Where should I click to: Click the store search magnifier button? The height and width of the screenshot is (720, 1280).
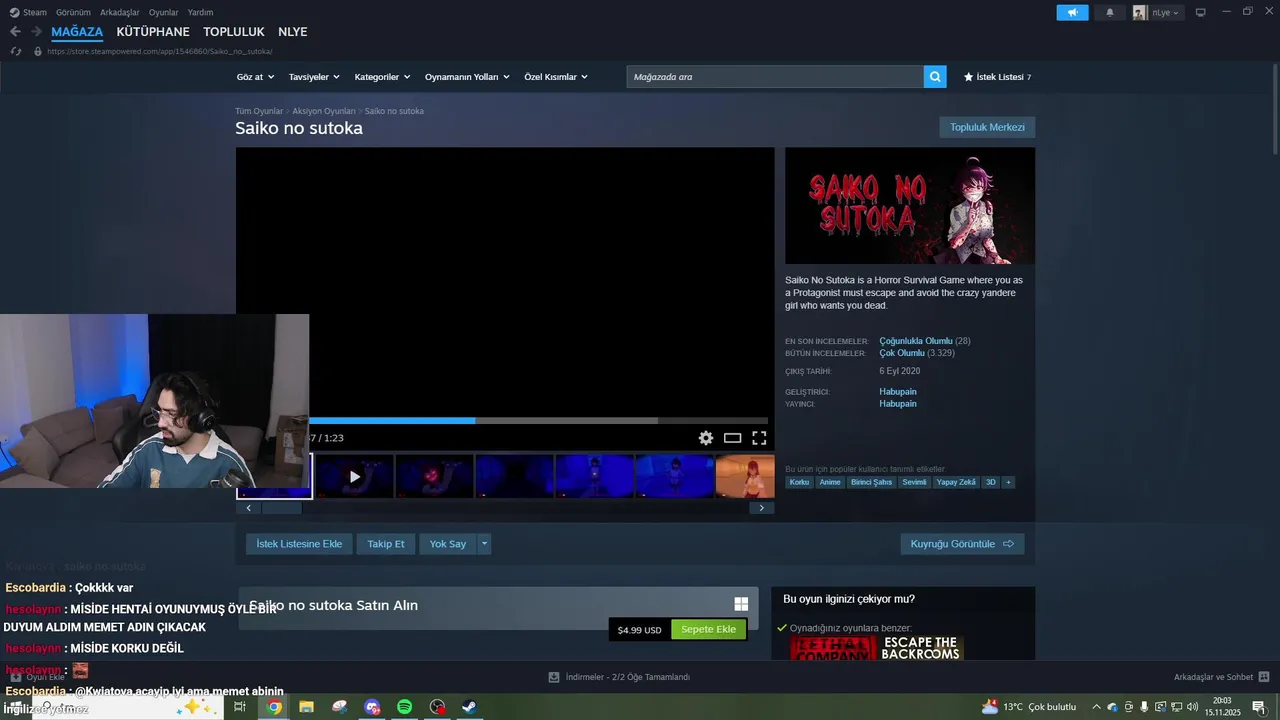[935, 77]
